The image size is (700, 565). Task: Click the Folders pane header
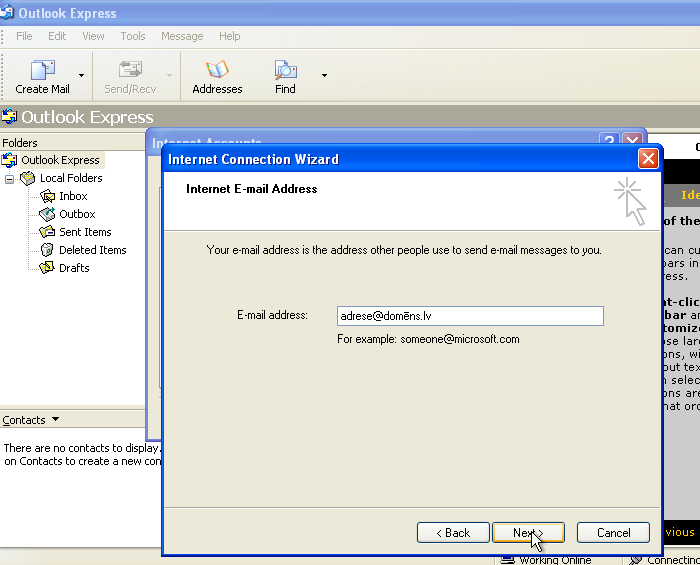tap(72, 143)
